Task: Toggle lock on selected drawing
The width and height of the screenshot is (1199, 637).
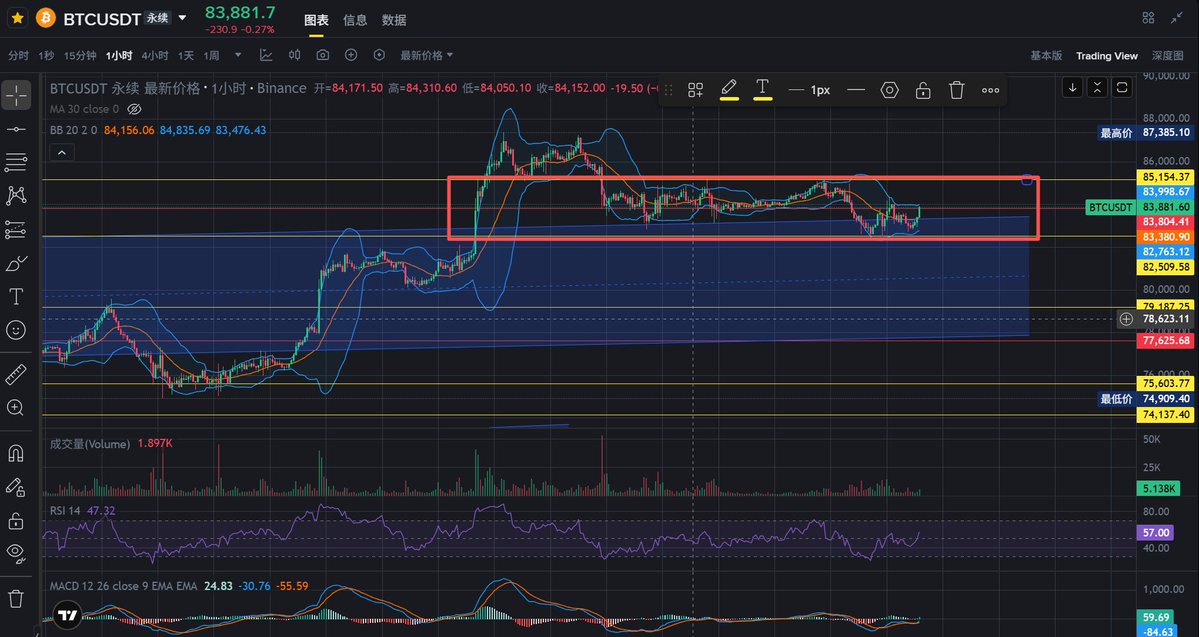Action: (923, 90)
